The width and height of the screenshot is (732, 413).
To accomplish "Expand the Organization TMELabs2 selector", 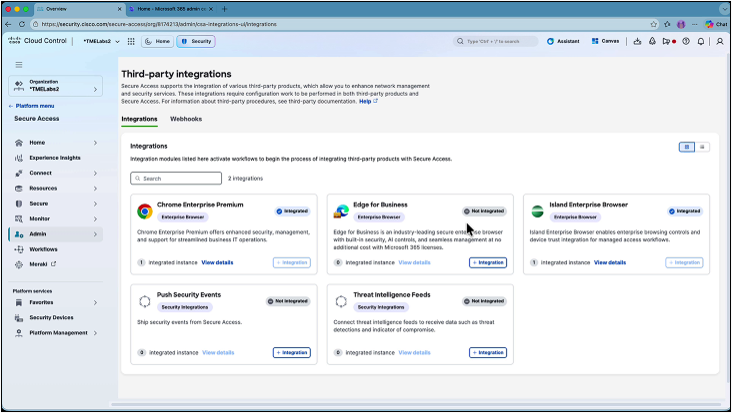I will click(56, 86).
